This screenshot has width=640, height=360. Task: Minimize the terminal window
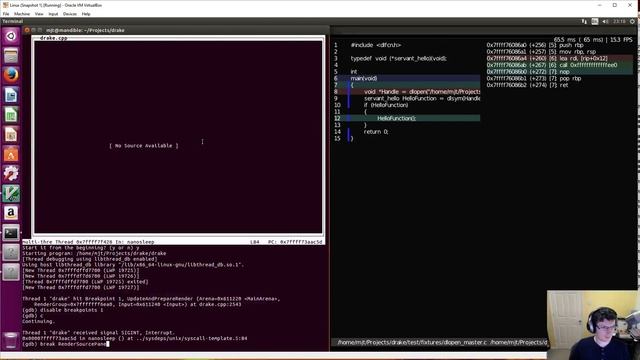coord(33,30)
